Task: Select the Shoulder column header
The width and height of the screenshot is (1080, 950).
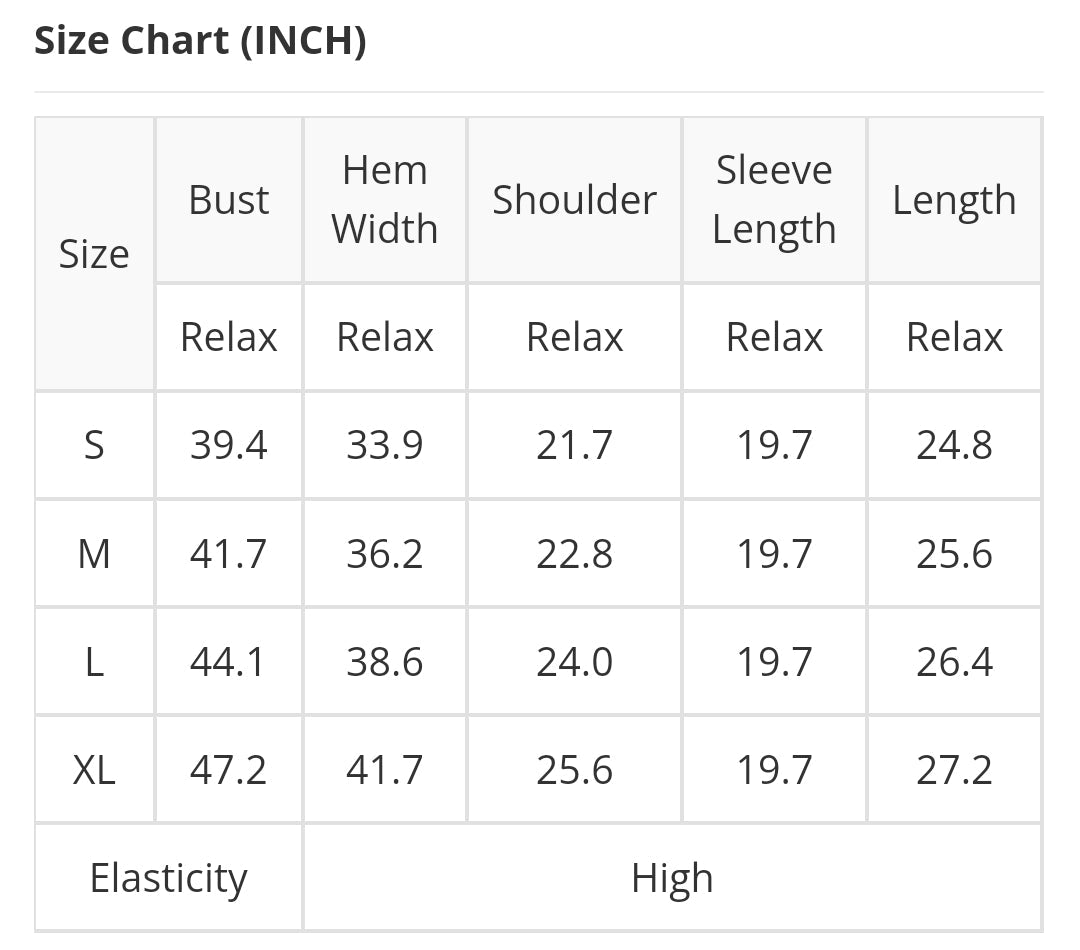Action: (x=574, y=200)
